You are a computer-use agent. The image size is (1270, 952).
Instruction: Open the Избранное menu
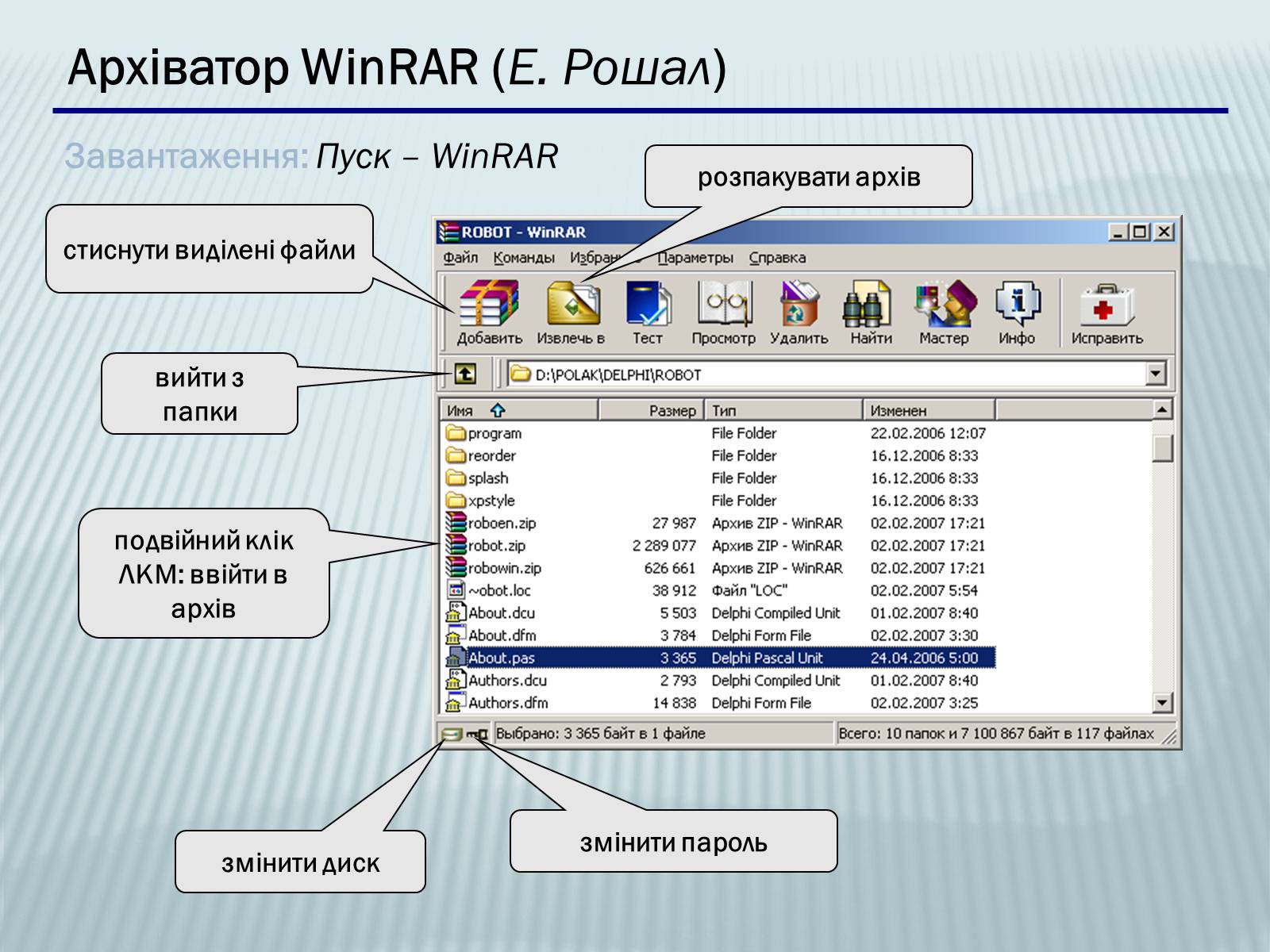tap(605, 257)
